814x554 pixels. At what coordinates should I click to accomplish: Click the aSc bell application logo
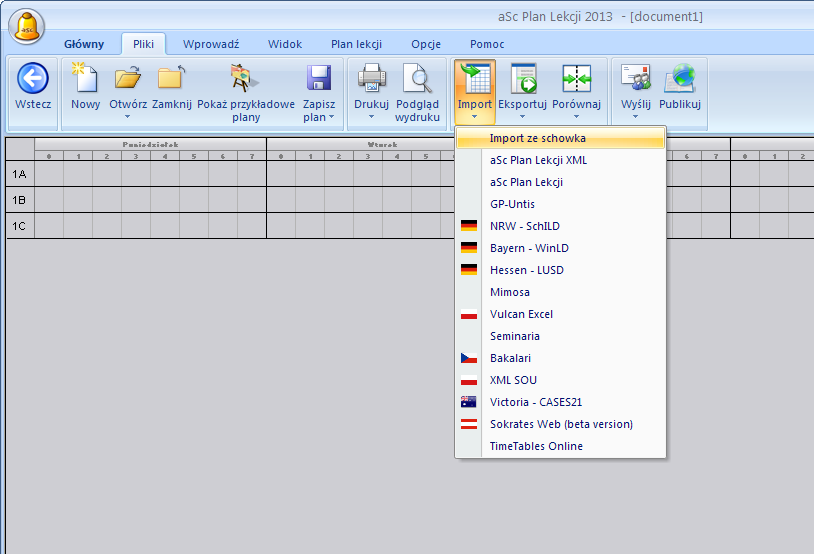29,26
